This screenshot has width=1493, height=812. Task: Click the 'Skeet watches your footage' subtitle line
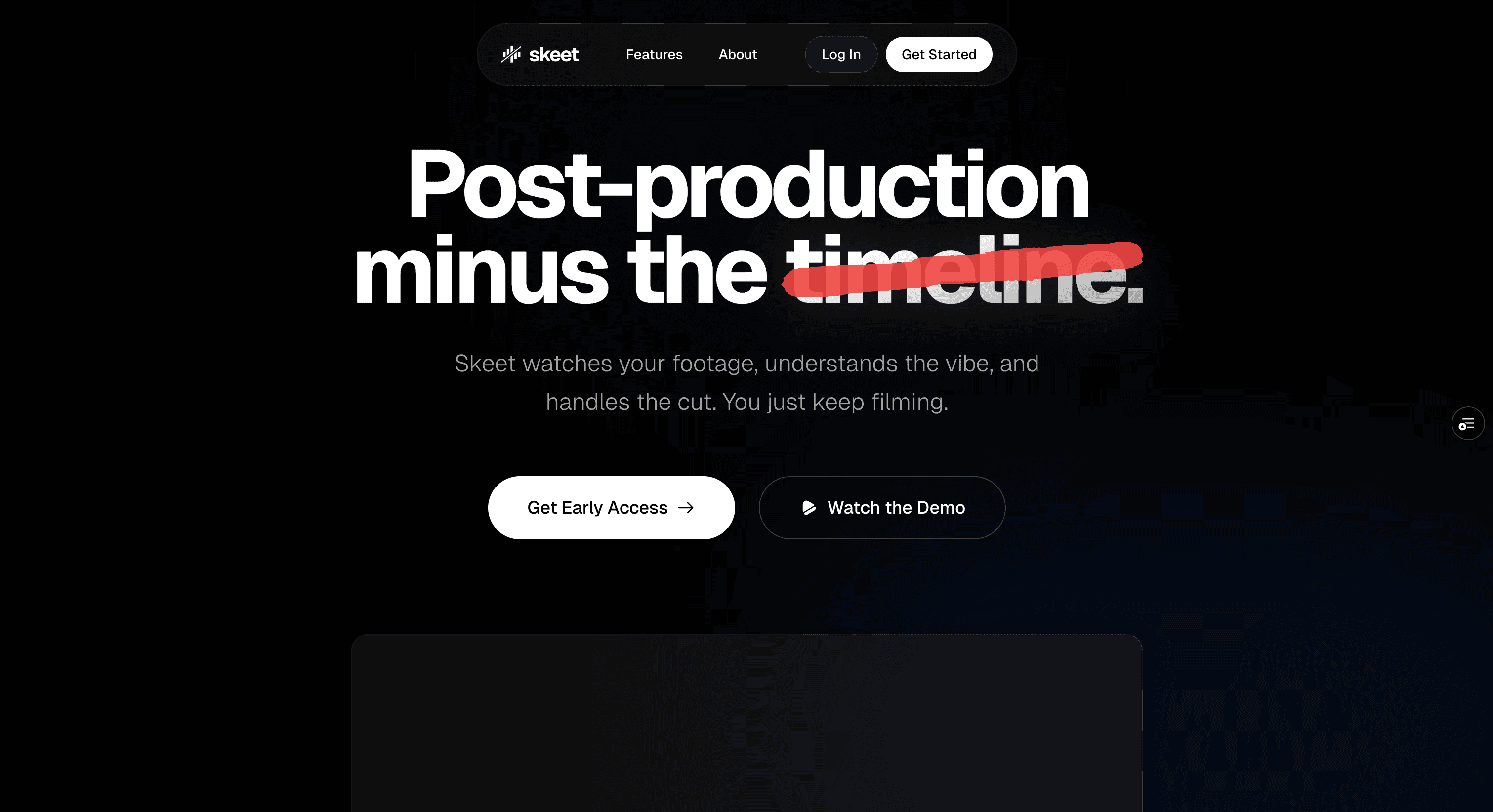(x=746, y=364)
